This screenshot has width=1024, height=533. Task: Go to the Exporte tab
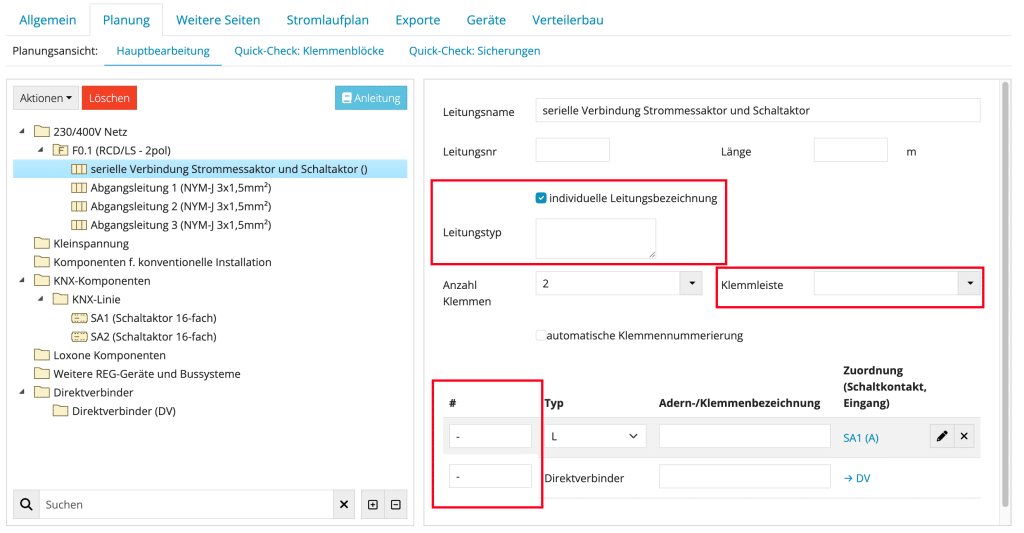tap(418, 20)
